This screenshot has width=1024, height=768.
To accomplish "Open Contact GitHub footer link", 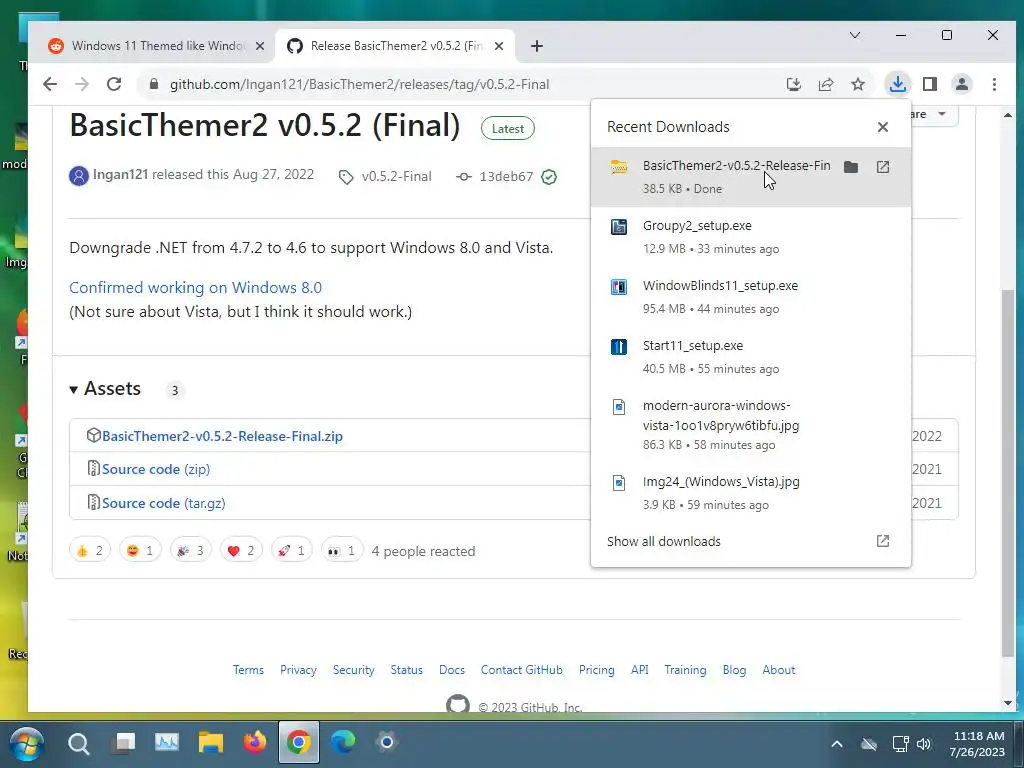I will (521, 670).
